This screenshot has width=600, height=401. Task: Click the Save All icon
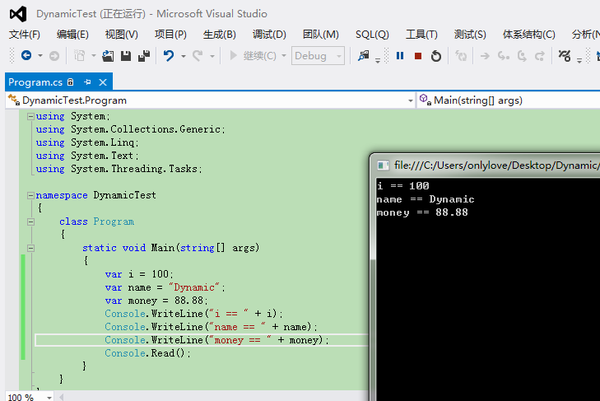(x=144, y=56)
